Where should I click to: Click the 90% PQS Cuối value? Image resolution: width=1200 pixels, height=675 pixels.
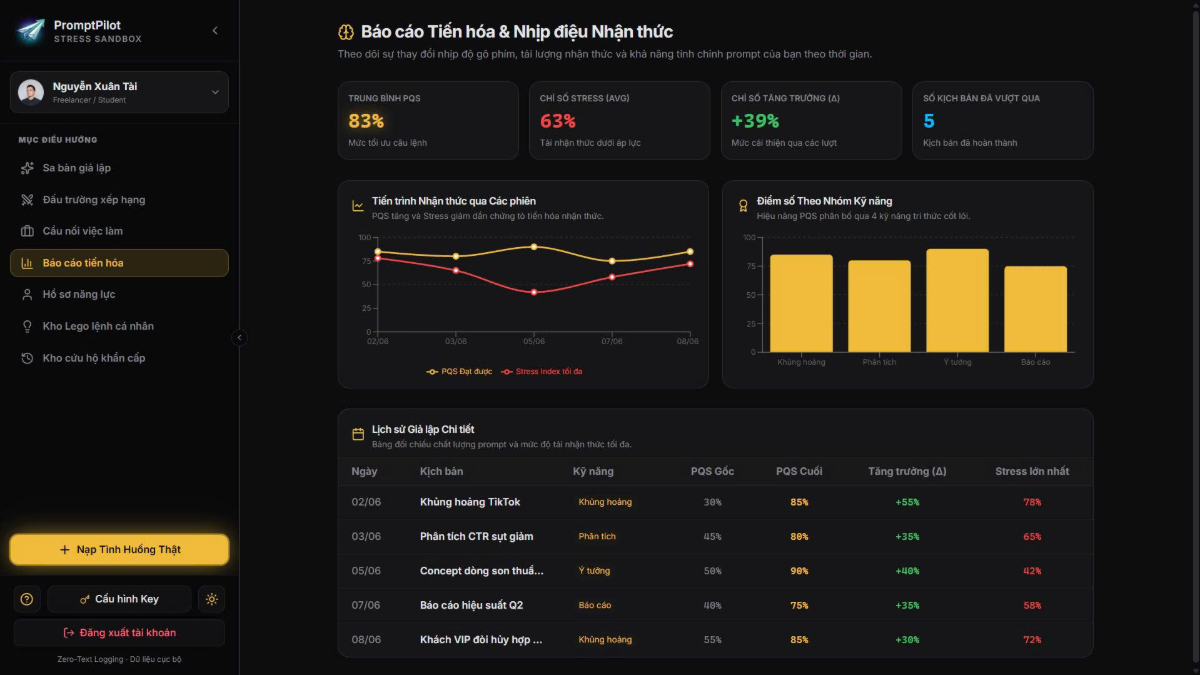click(799, 571)
